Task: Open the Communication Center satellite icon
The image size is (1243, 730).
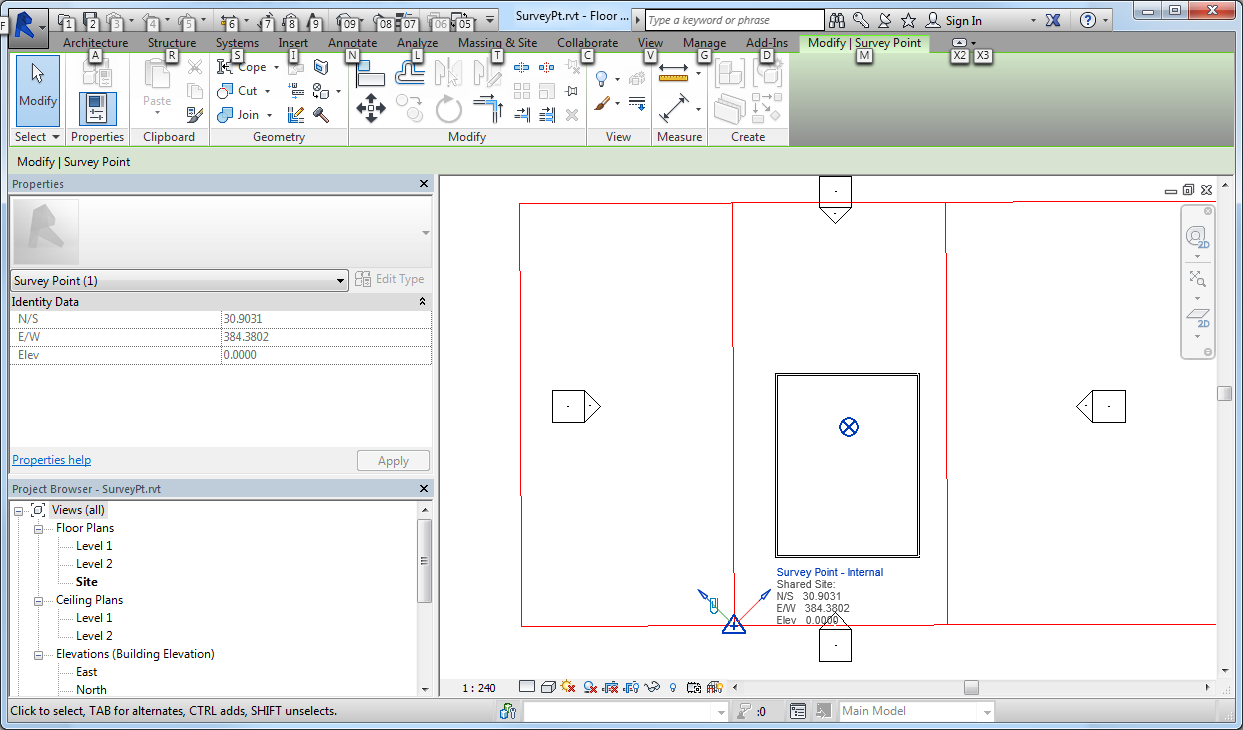Action: point(885,20)
